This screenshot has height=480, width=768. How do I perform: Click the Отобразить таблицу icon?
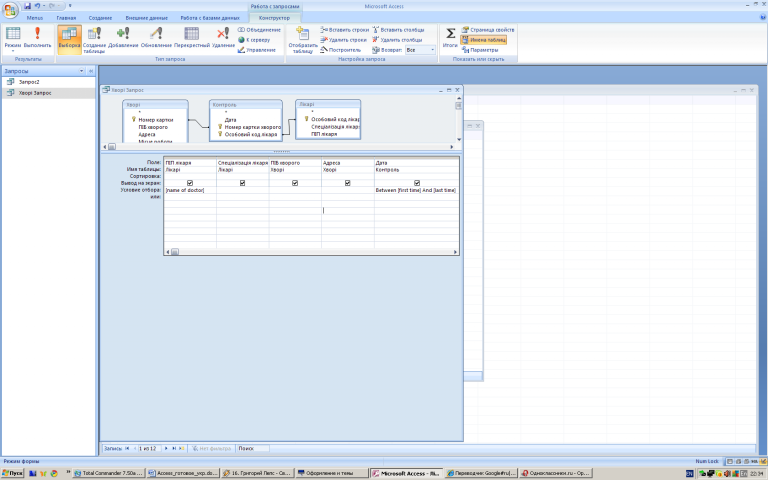tap(303, 38)
